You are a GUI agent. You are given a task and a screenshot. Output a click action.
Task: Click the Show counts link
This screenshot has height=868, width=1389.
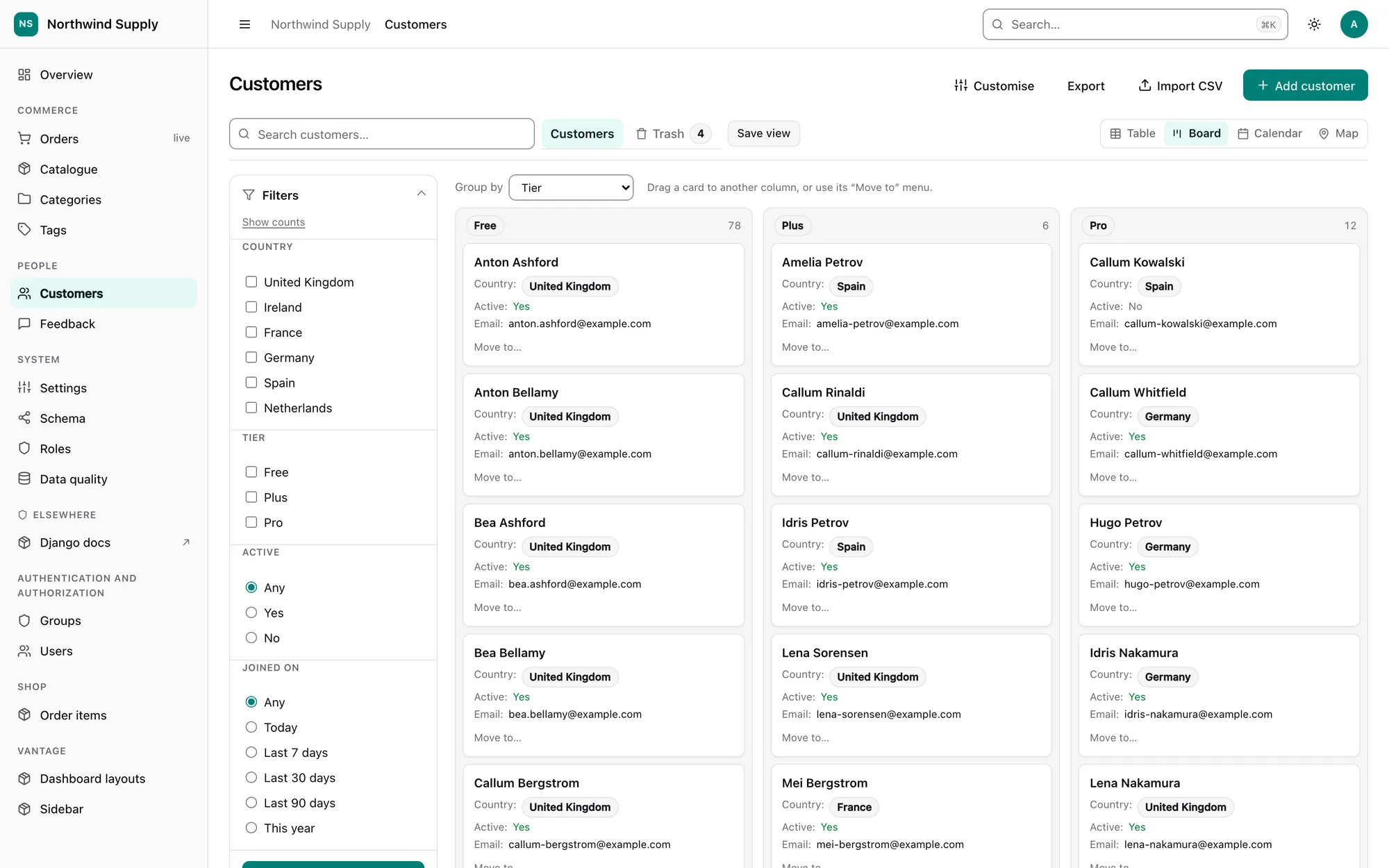[273, 222]
